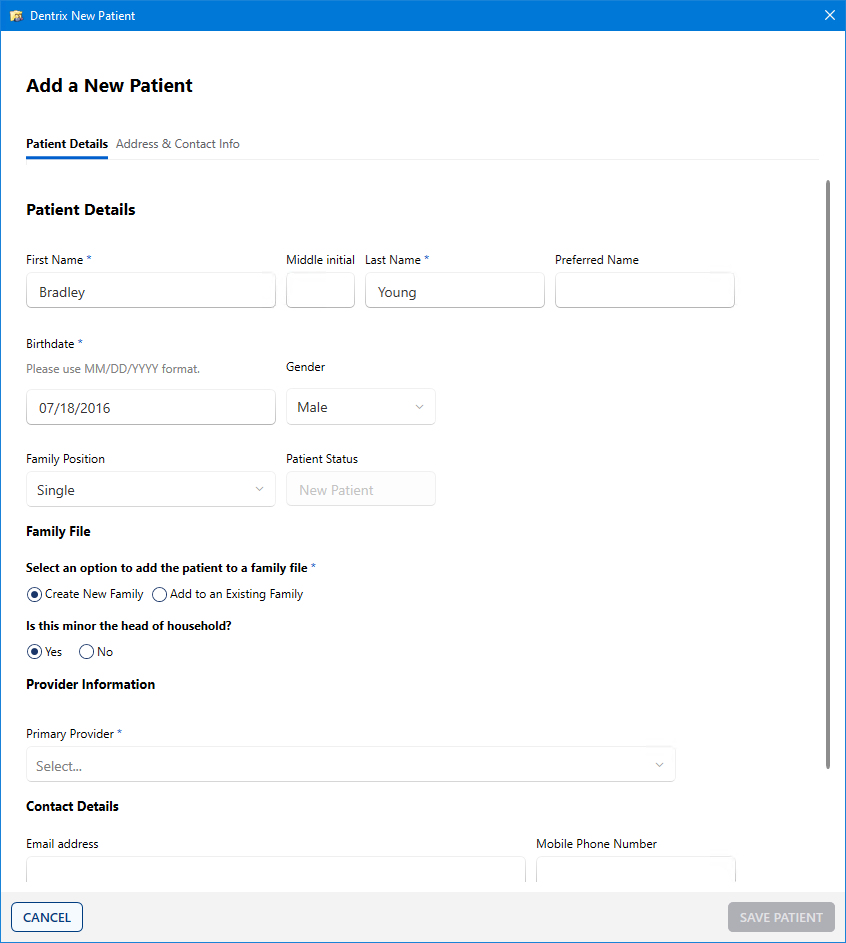
Task: Select the Patient Details tab
Action: point(67,144)
